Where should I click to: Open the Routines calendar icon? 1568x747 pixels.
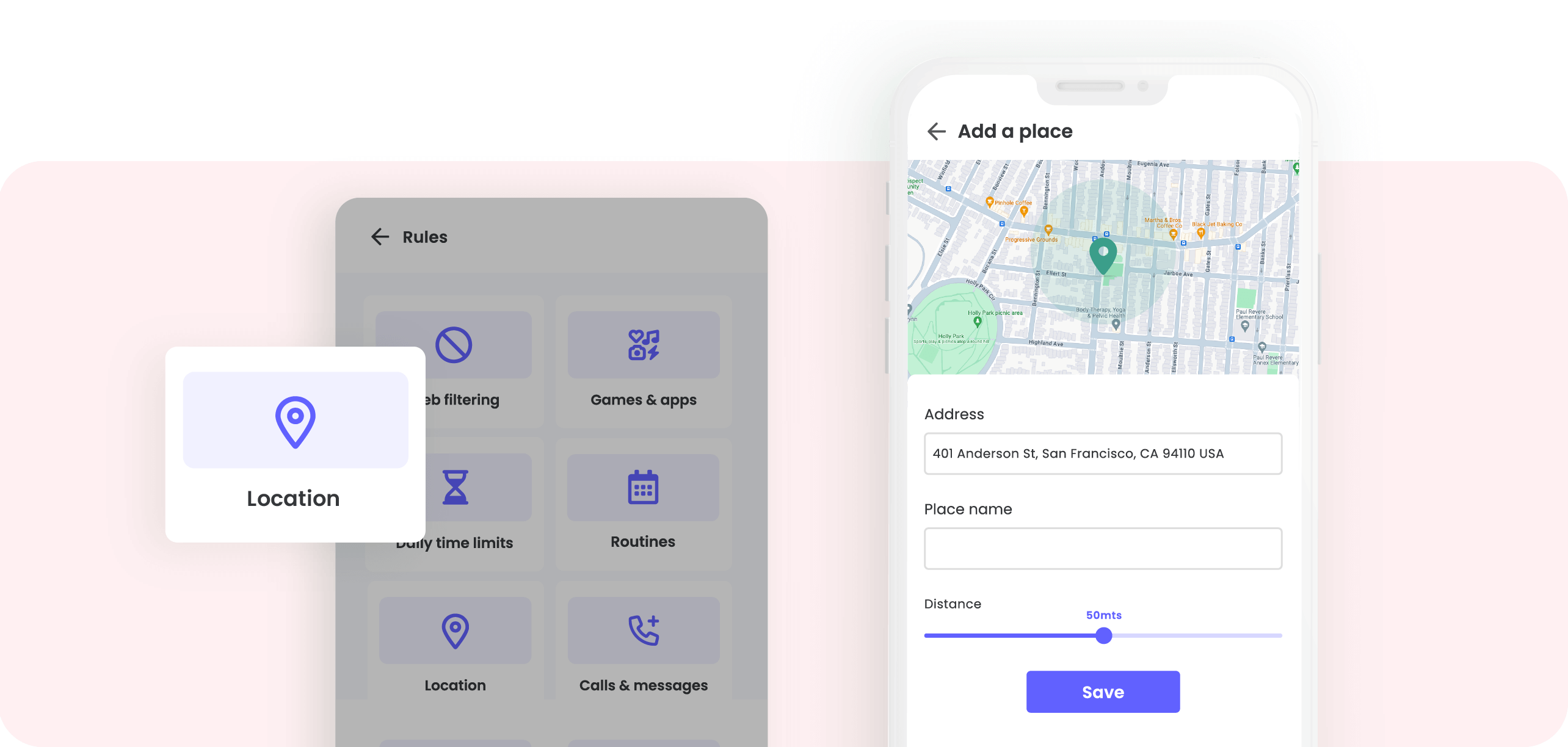(x=642, y=488)
